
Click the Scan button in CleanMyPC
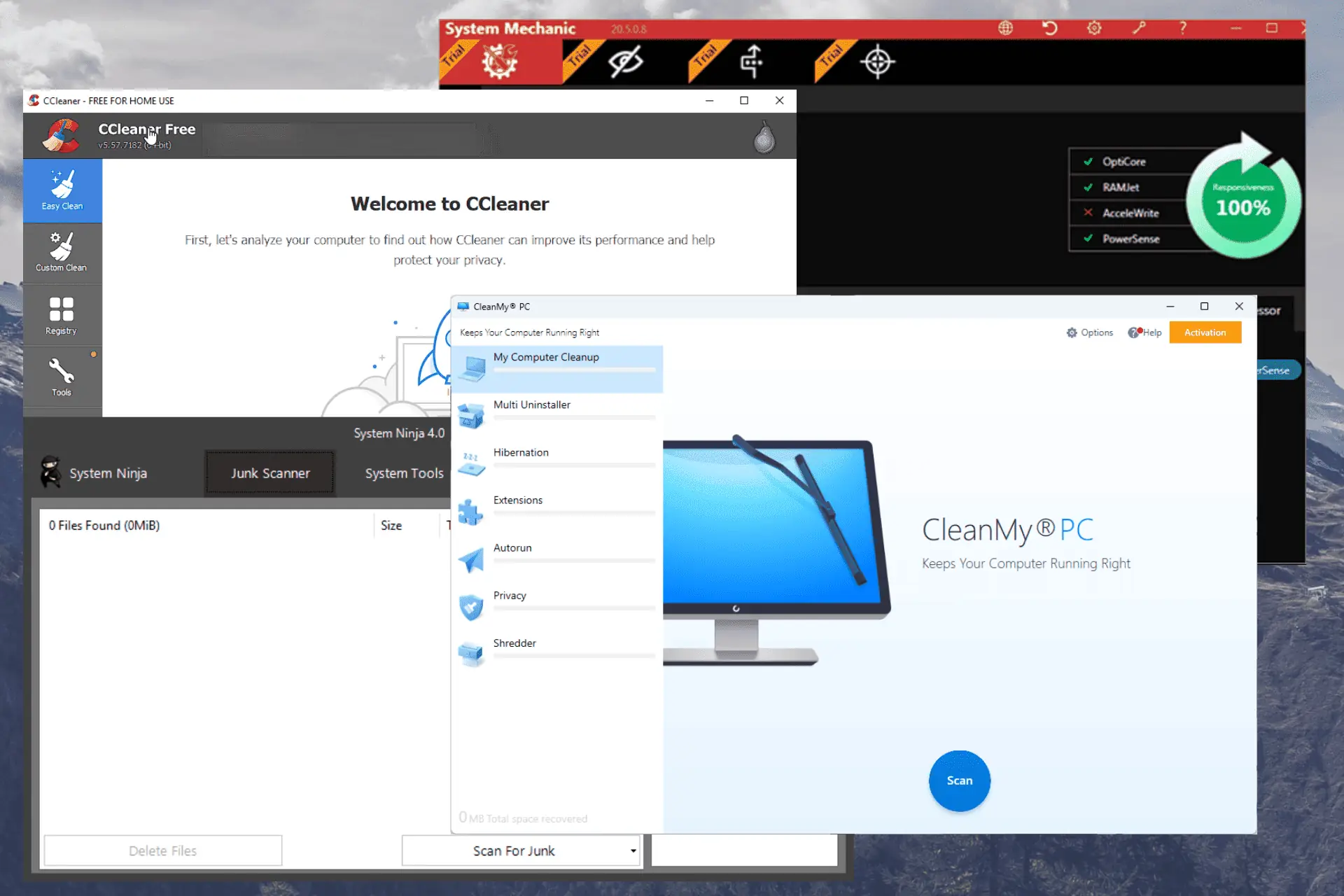coord(958,779)
